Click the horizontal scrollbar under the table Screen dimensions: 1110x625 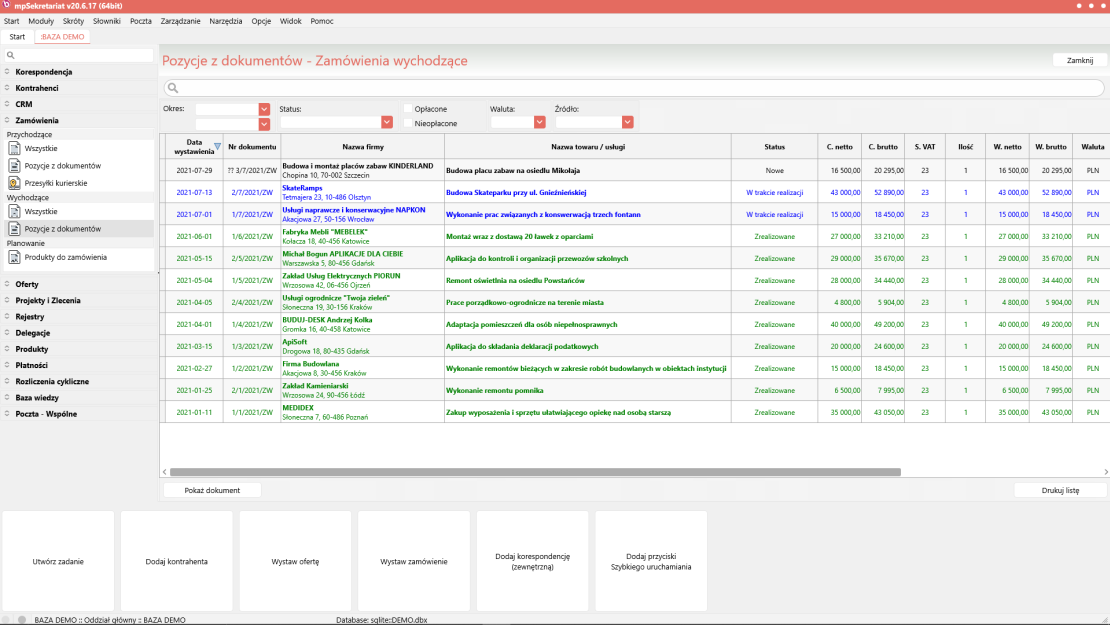[535, 472]
